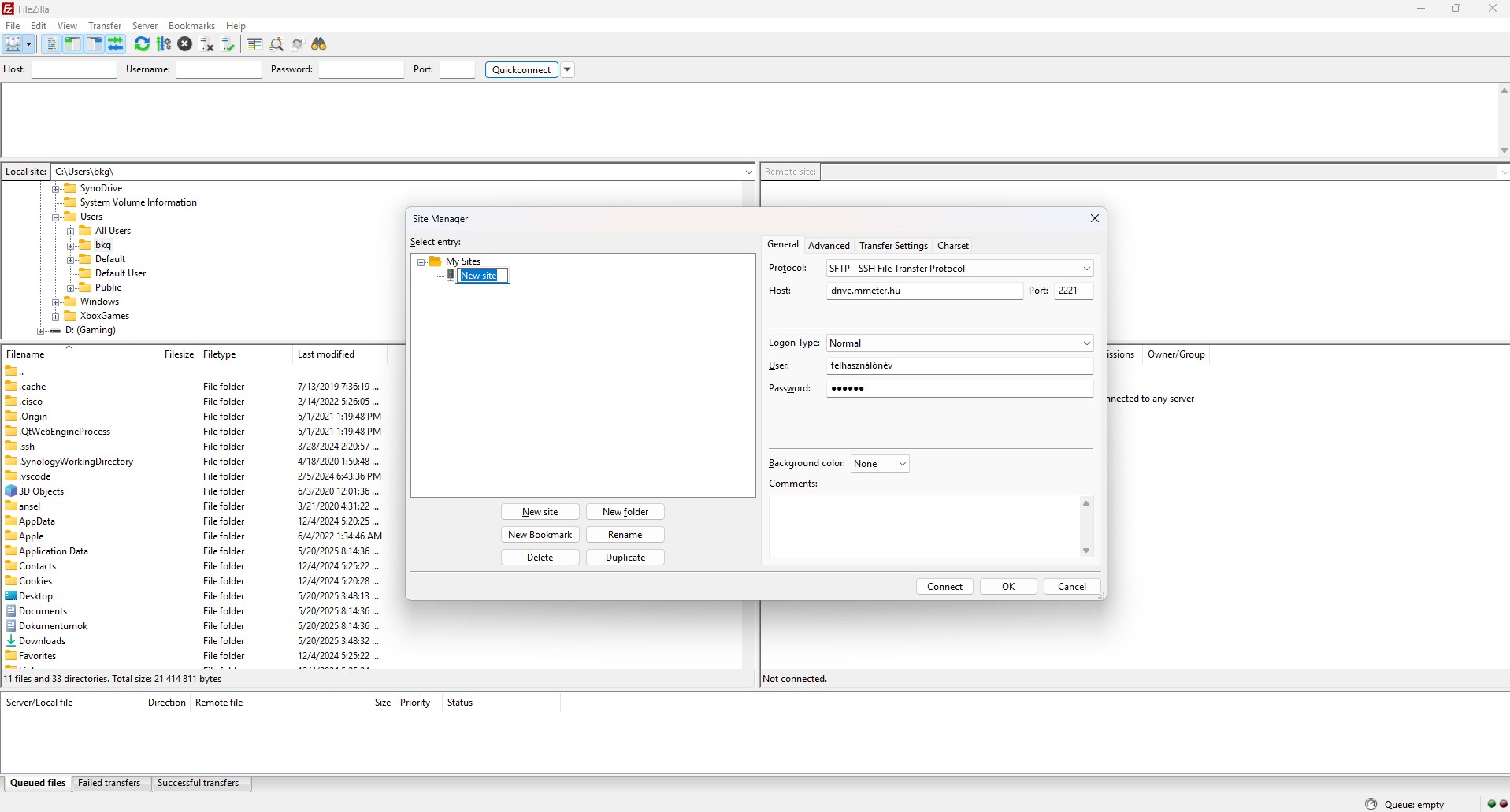Click the reconnect to last server icon

(228, 44)
